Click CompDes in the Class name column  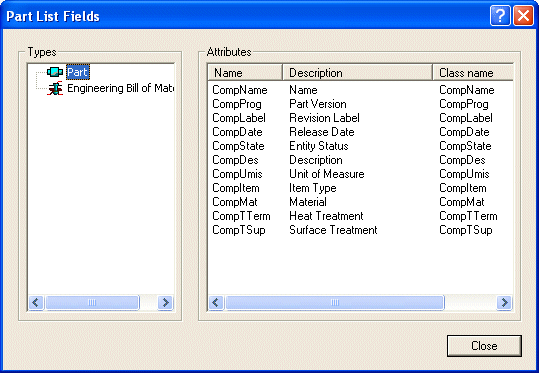tap(462, 160)
